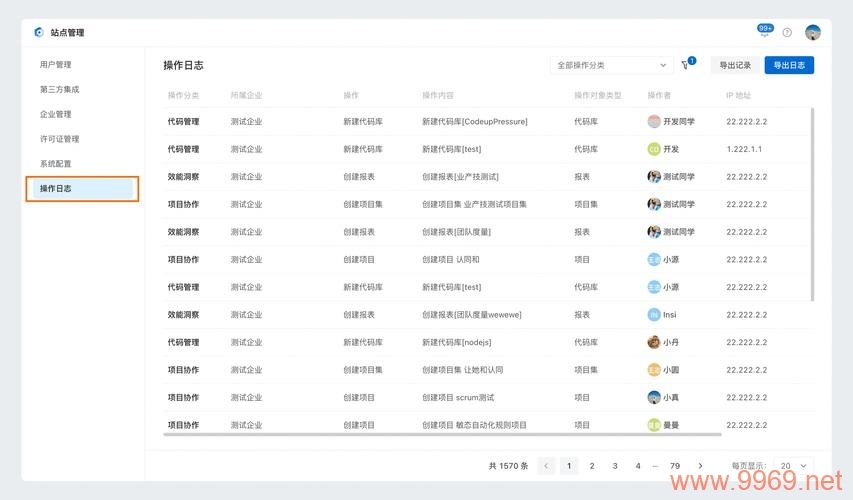Viewport: 853px width, 500px height.
Task: Select 操作日志 in the sidebar
Action: tap(82, 188)
